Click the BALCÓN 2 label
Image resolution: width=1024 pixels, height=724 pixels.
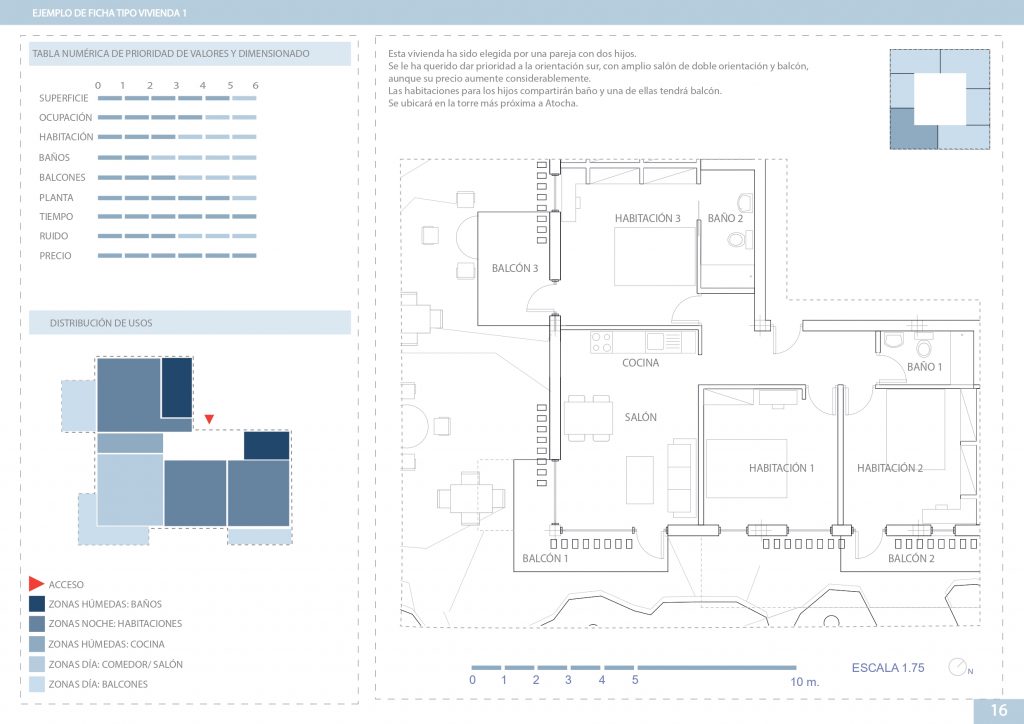point(911,558)
